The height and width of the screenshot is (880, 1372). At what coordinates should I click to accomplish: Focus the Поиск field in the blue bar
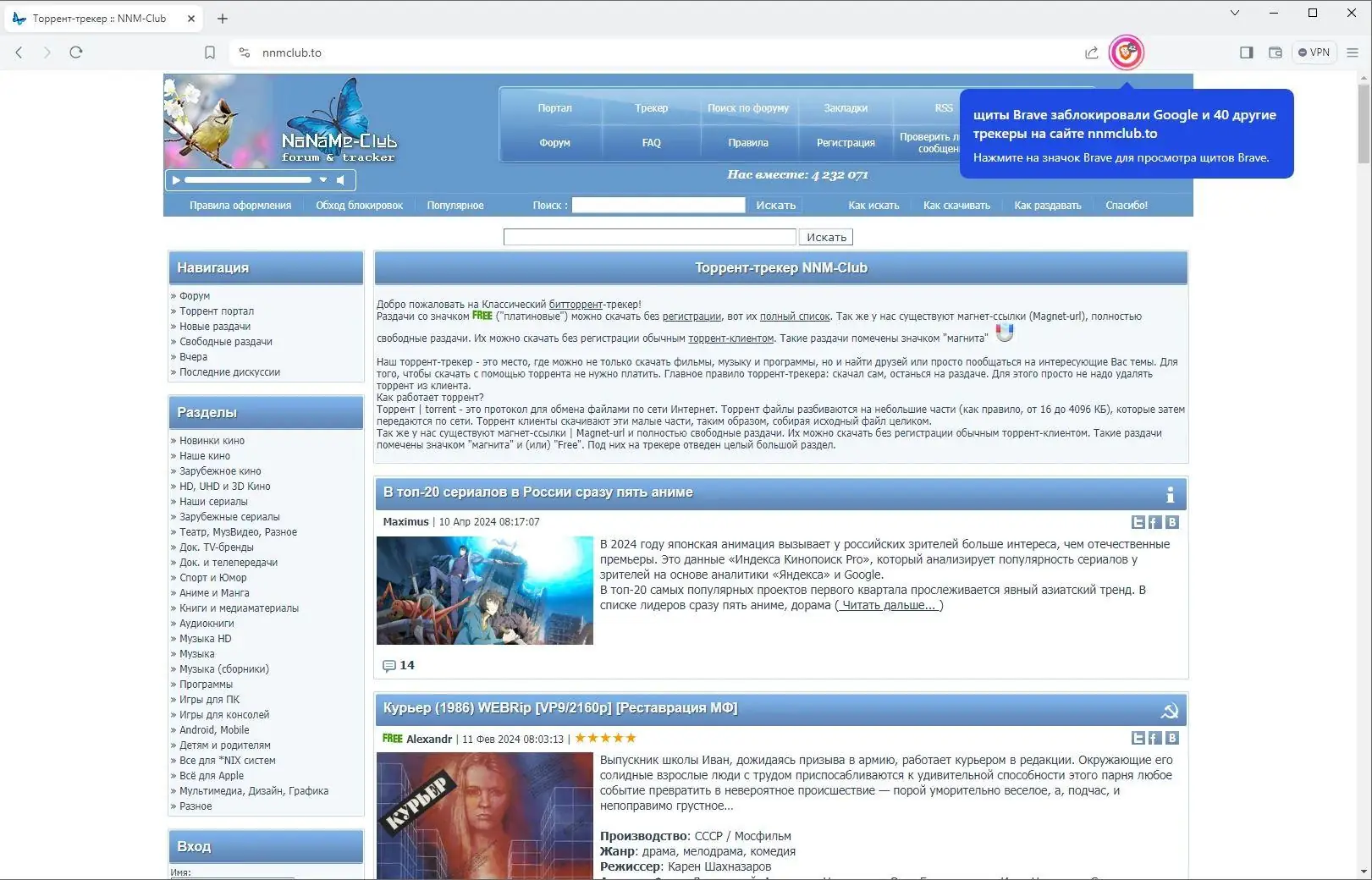[658, 205]
